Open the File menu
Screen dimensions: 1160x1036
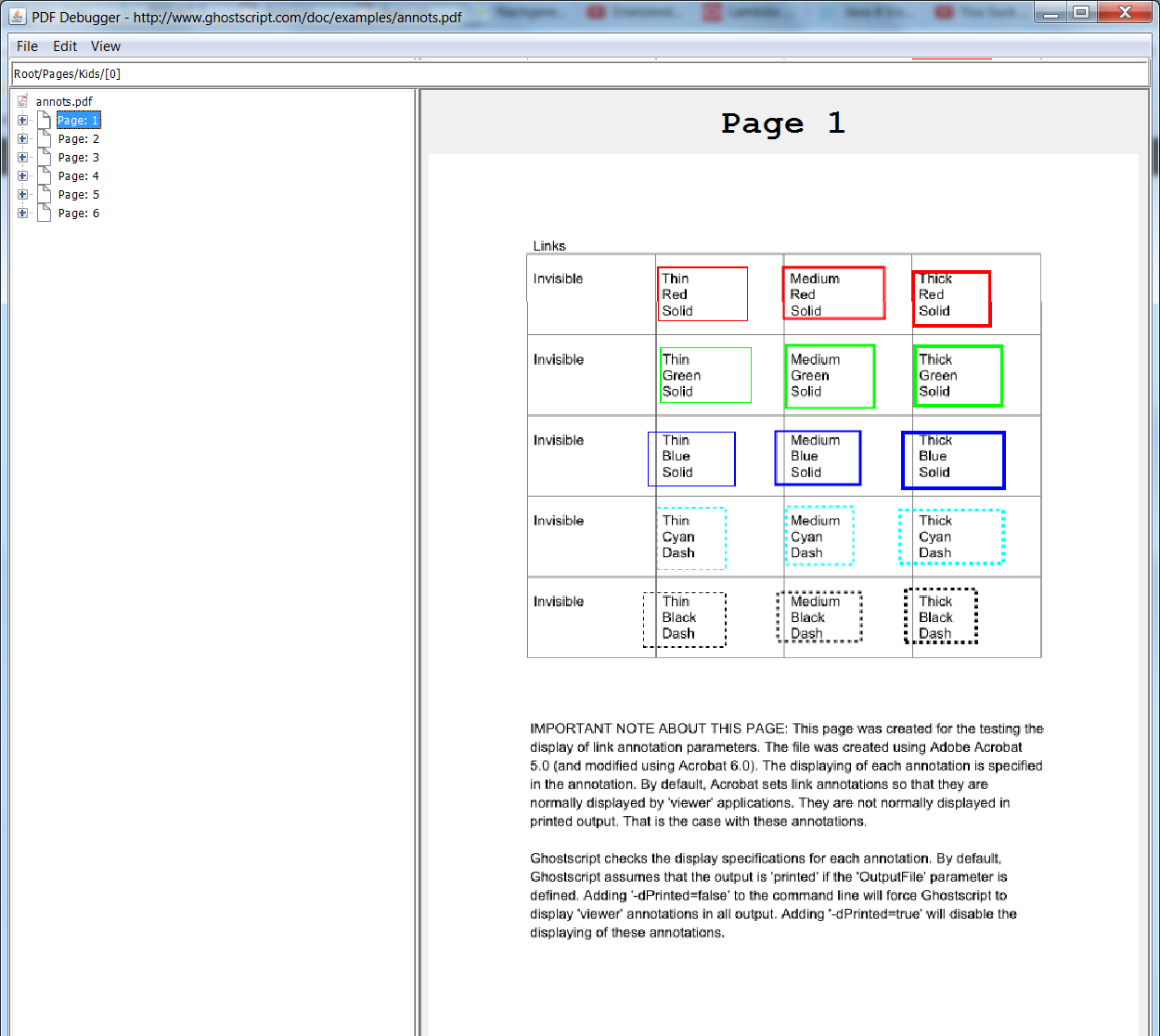[27, 46]
